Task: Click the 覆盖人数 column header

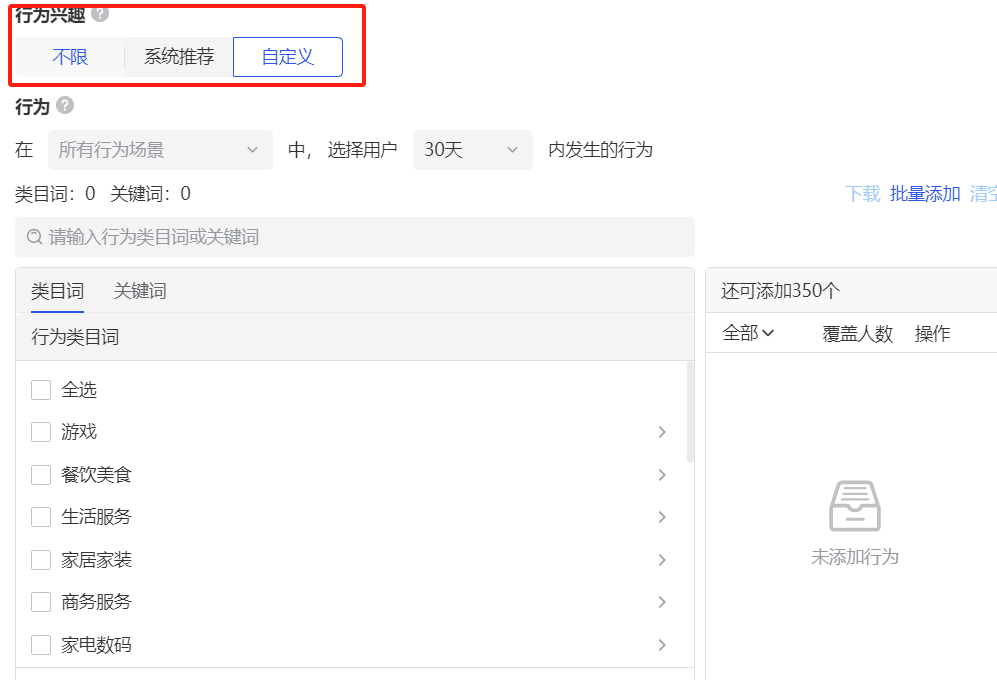Action: click(x=858, y=333)
